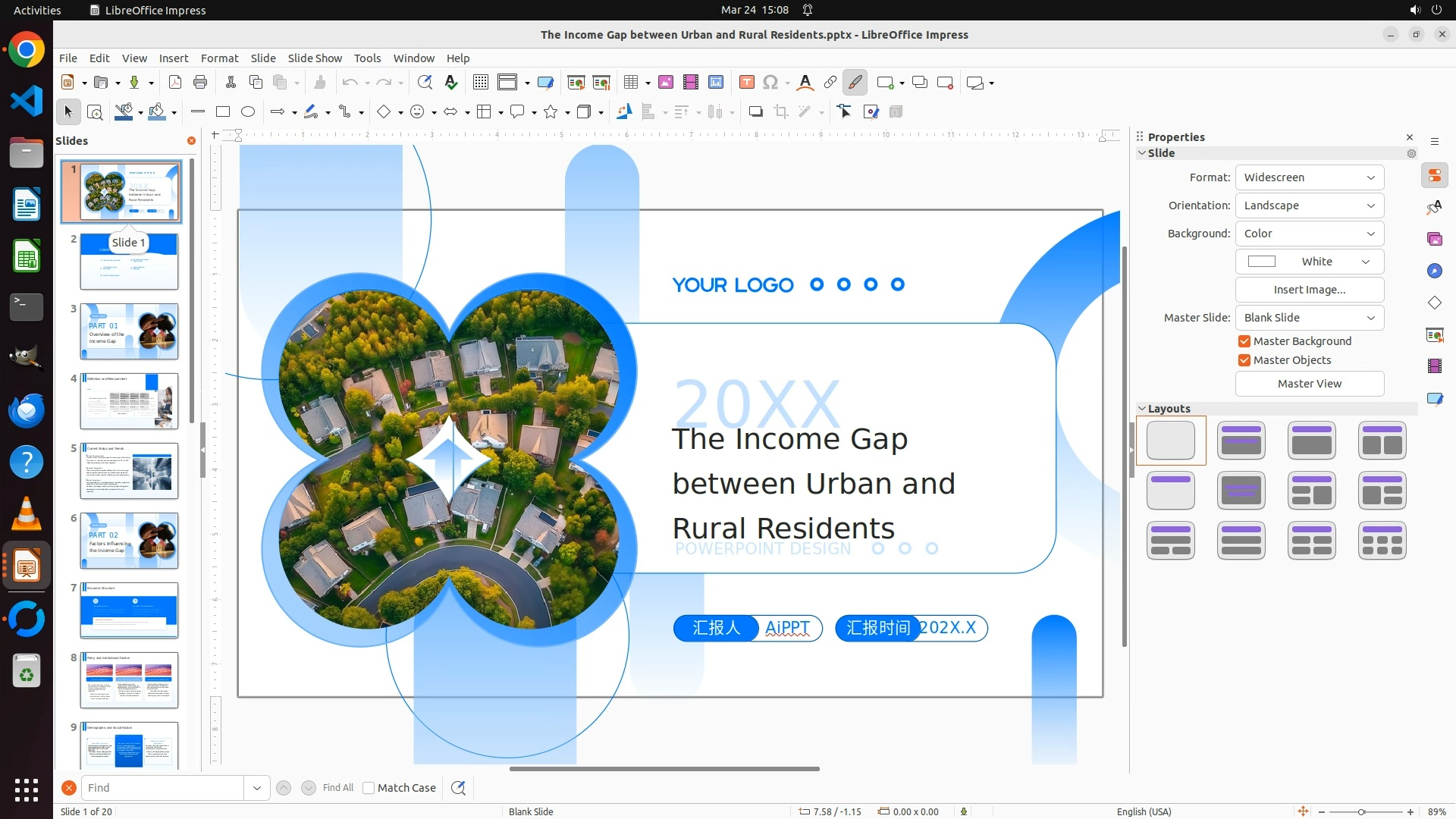Viewport: 1456px width, 819px height.
Task: Open the Format dropdown showing Widescreen
Action: (1310, 177)
